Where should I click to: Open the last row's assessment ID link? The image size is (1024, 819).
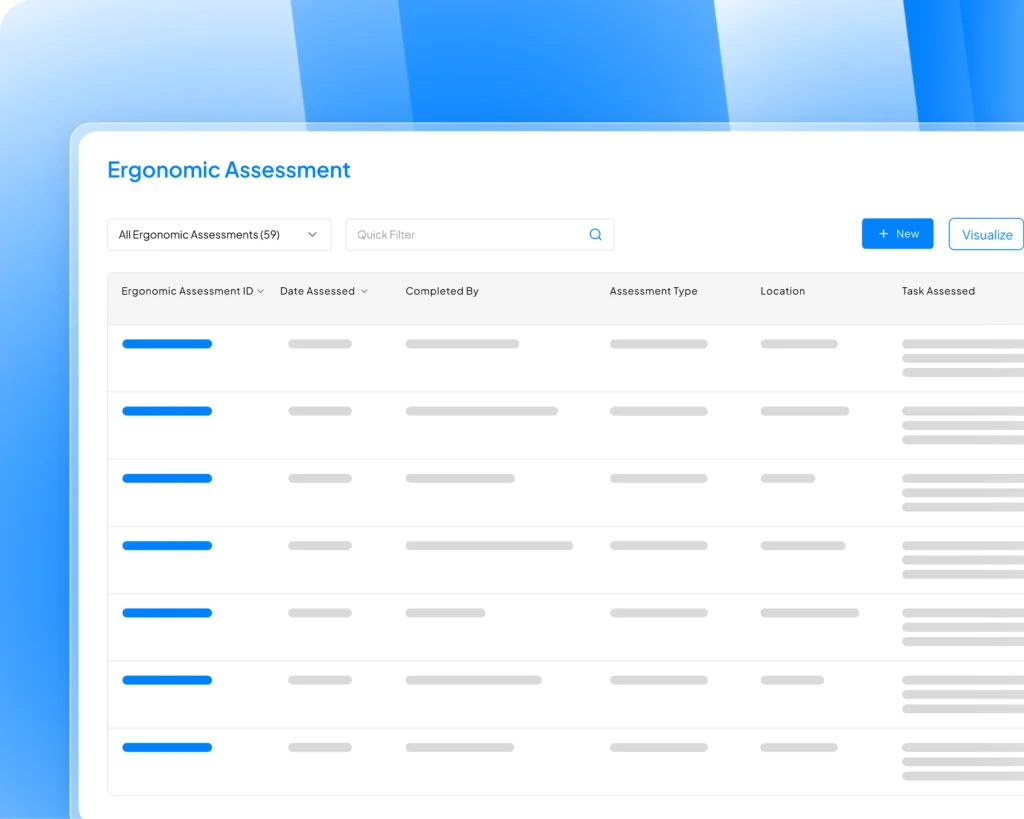166,747
